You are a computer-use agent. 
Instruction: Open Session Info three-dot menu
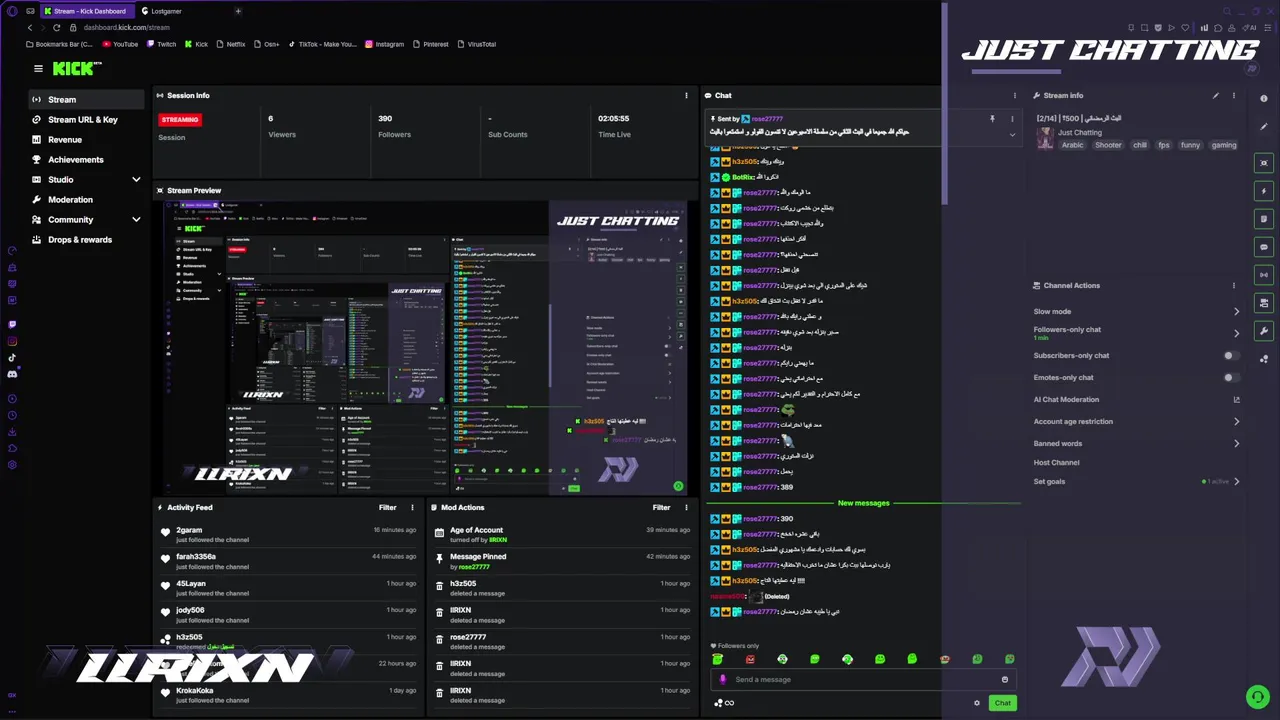686,96
